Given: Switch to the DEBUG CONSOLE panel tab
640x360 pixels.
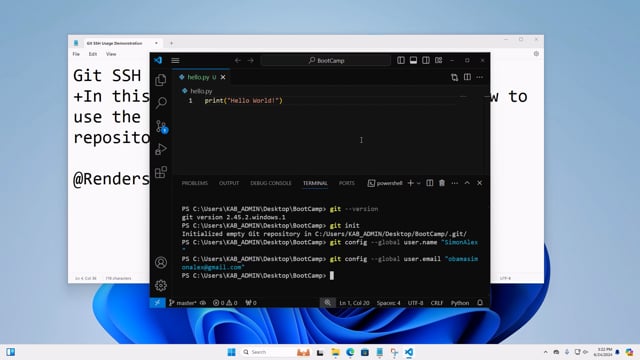Looking at the screenshot, I should tap(271, 183).
